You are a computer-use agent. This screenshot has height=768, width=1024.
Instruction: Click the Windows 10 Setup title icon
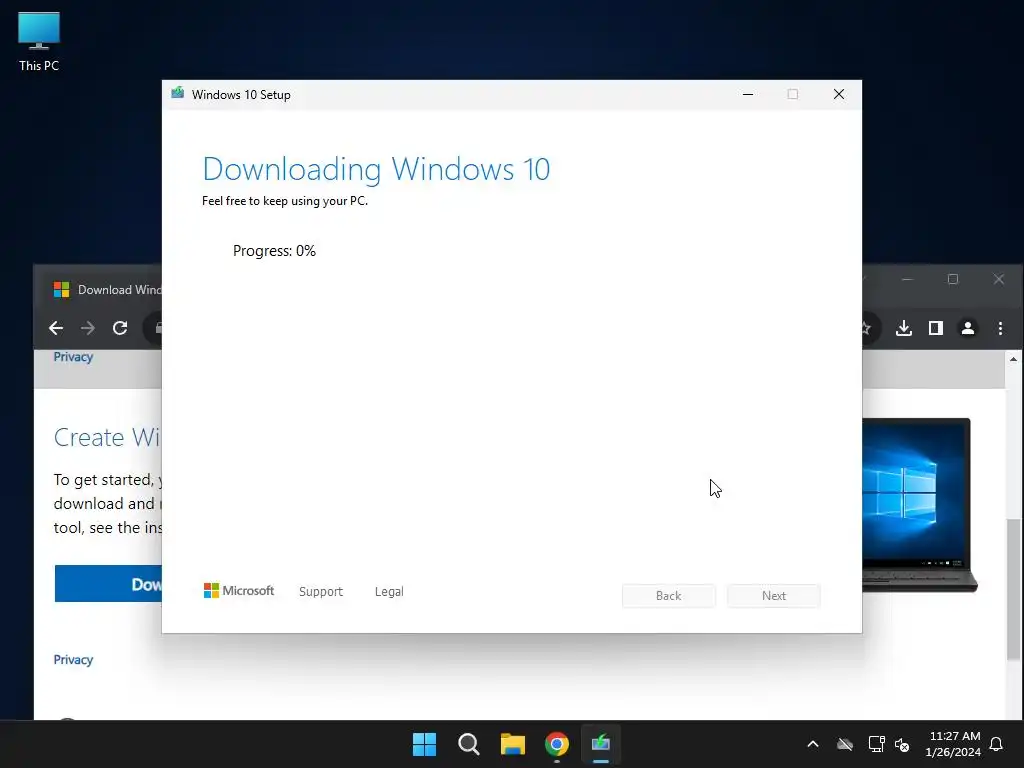coord(178,93)
